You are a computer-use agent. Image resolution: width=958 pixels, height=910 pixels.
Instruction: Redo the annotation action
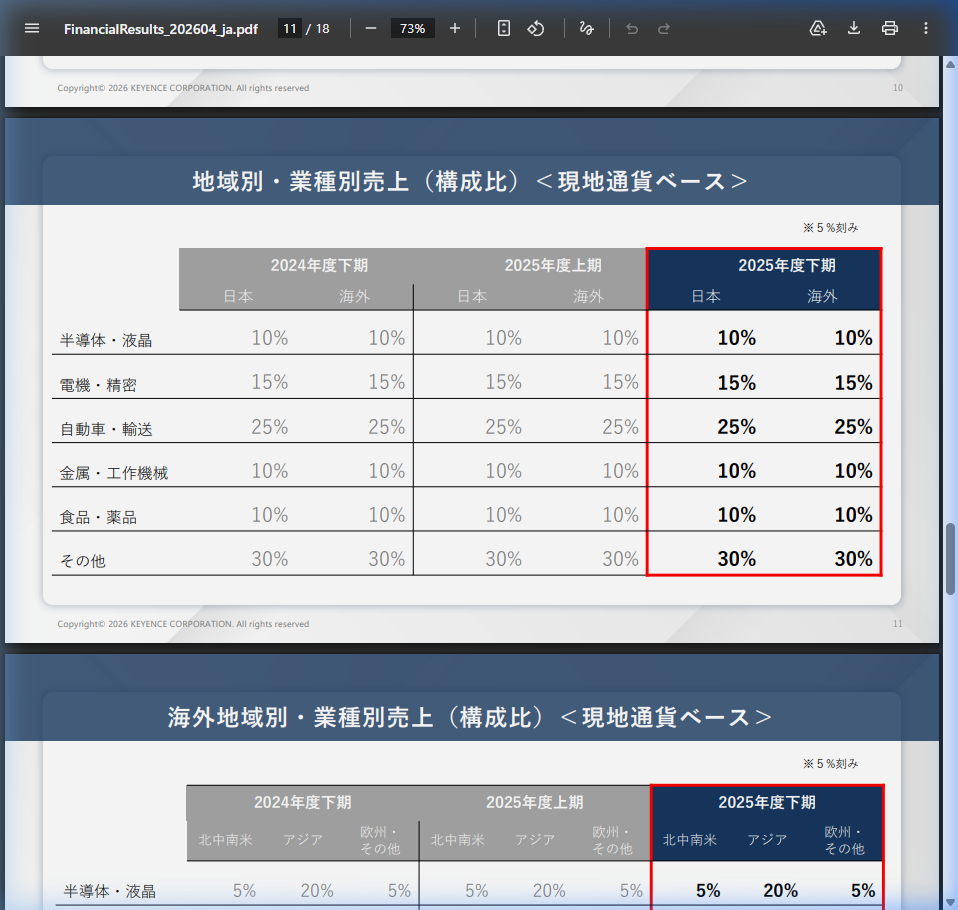pos(664,28)
